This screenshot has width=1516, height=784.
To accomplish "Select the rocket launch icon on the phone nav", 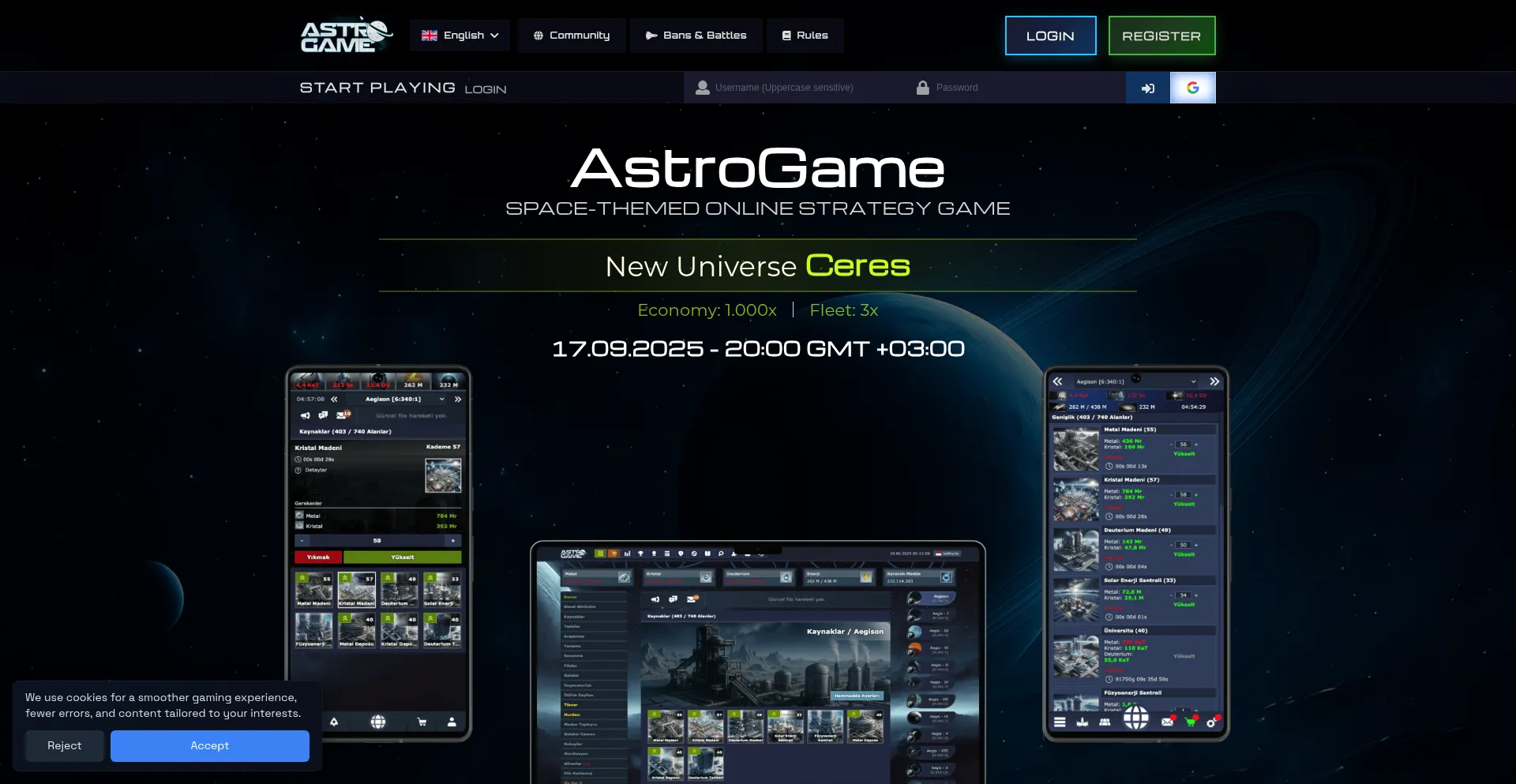I will click(335, 722).
